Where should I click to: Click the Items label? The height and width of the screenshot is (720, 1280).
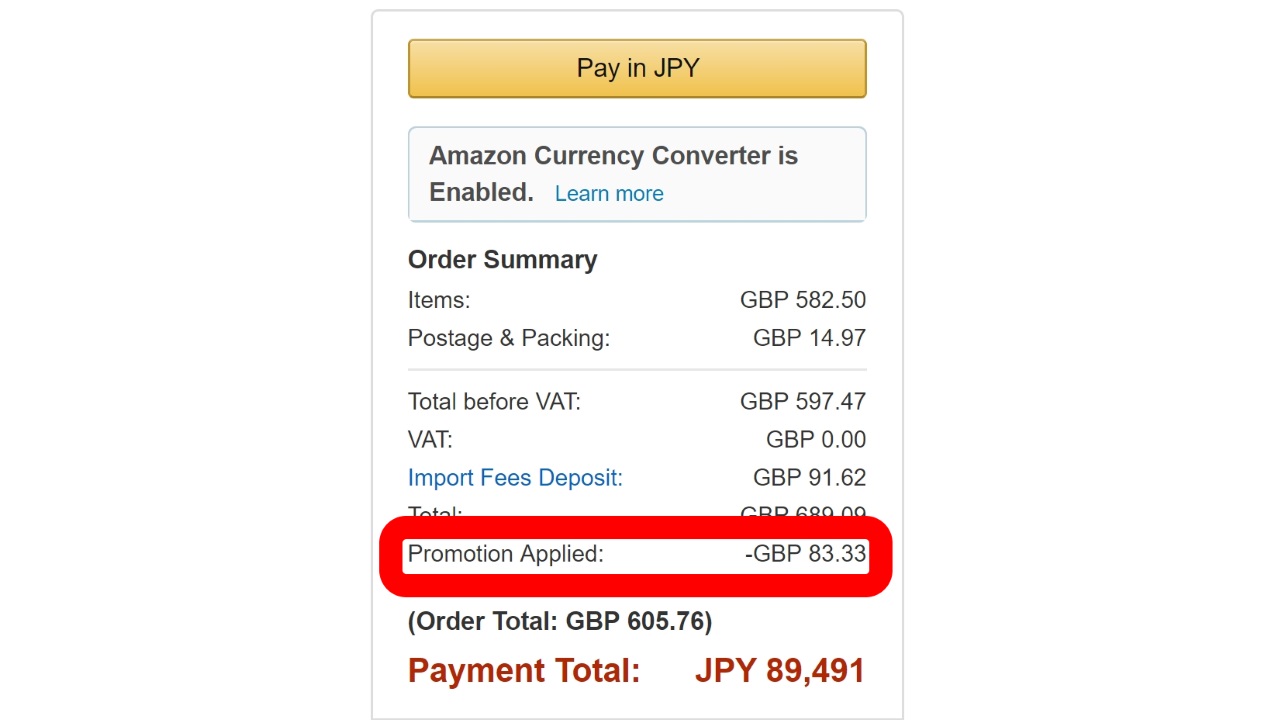[439, 300]
